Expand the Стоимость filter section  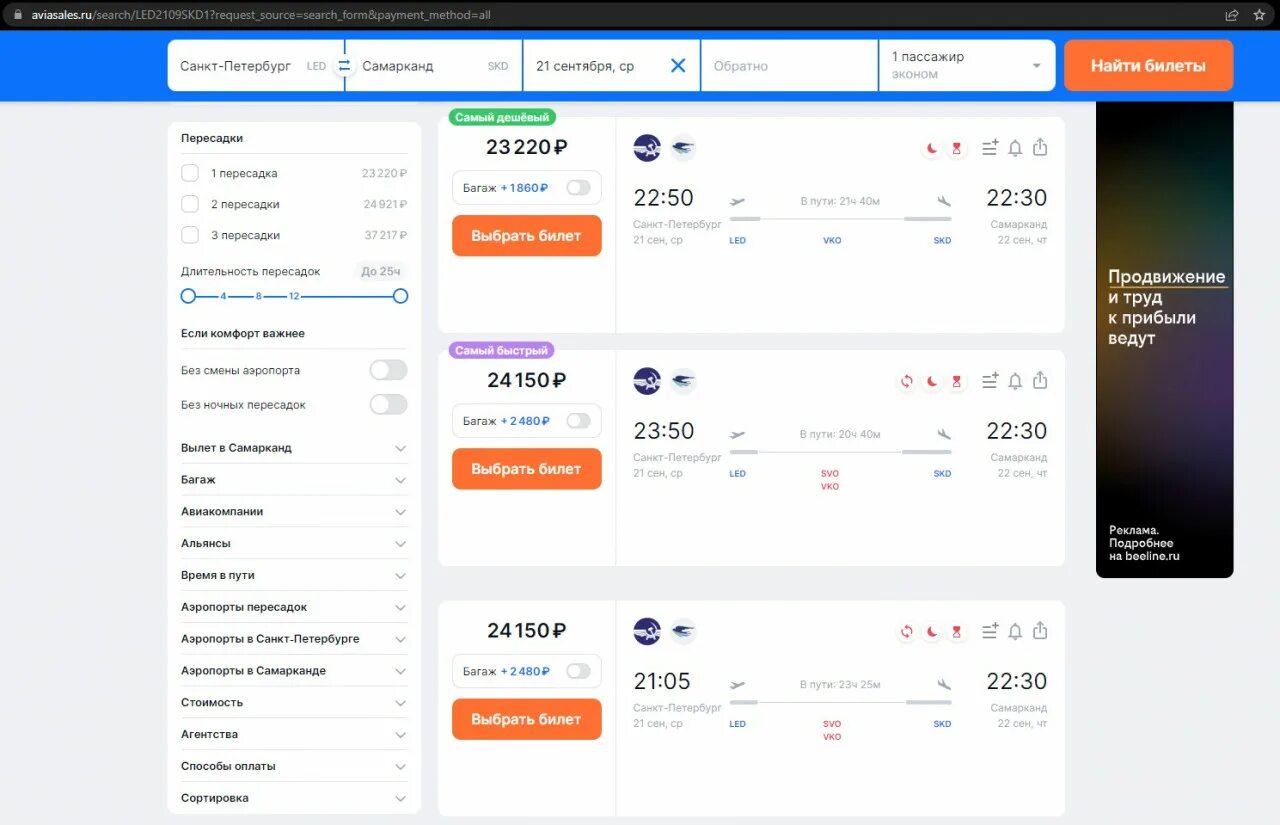[294, 702]
